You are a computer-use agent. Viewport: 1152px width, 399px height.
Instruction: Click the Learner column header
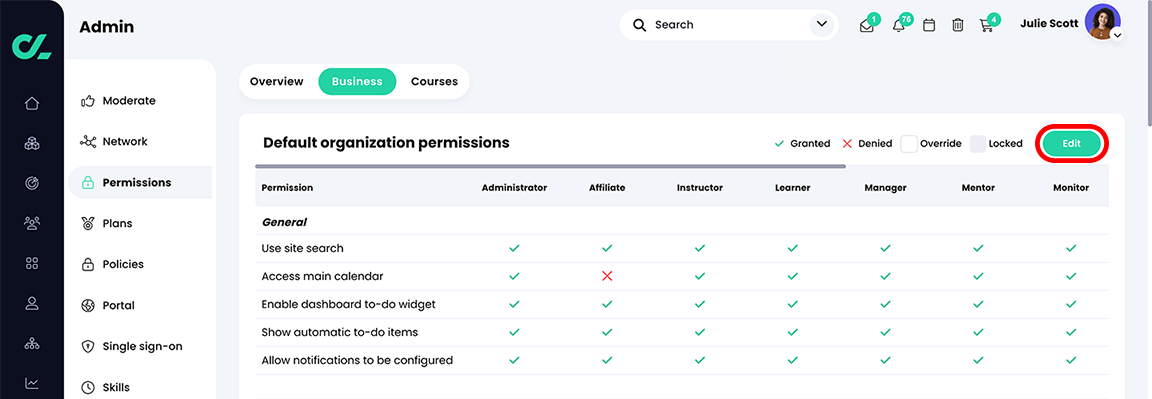(792, 188)
